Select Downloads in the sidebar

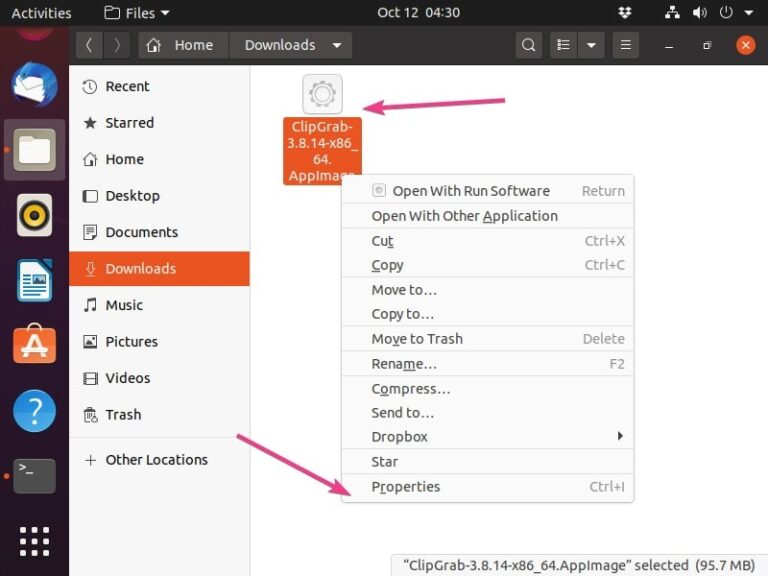coord(159,269)
